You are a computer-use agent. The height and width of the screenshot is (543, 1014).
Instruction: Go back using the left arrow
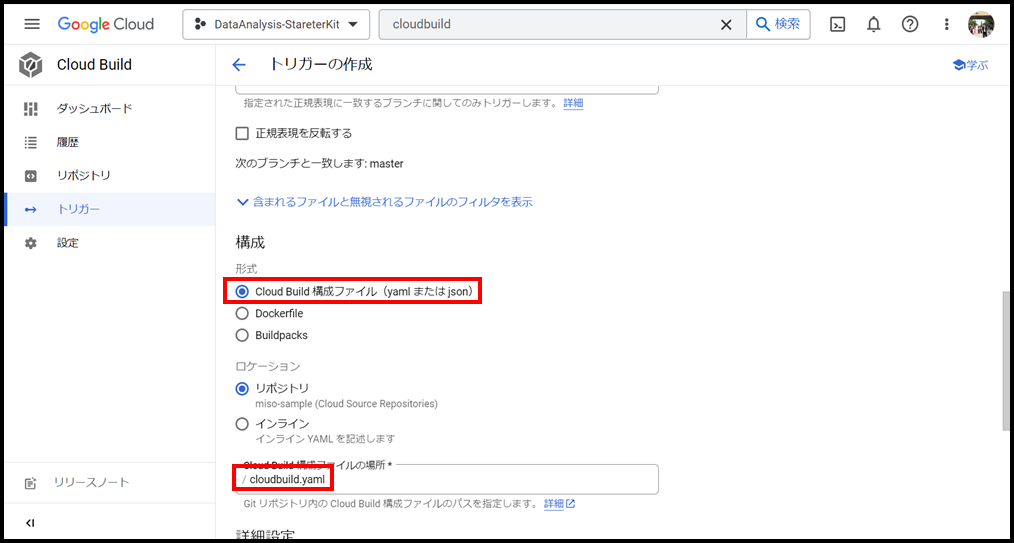[x=239, y=65]
